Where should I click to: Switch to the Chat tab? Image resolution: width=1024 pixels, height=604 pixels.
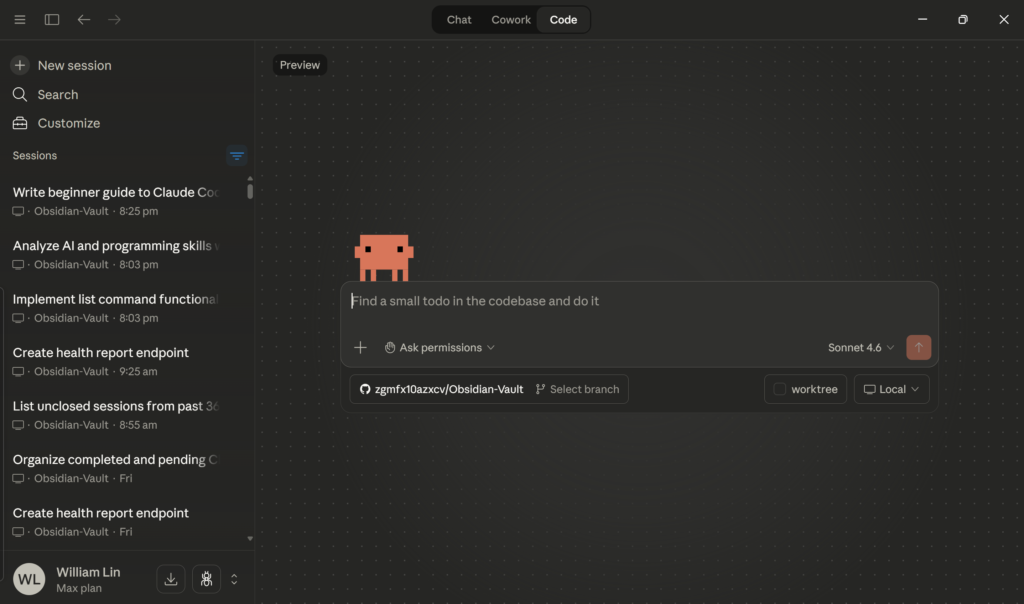pos(459,20)
